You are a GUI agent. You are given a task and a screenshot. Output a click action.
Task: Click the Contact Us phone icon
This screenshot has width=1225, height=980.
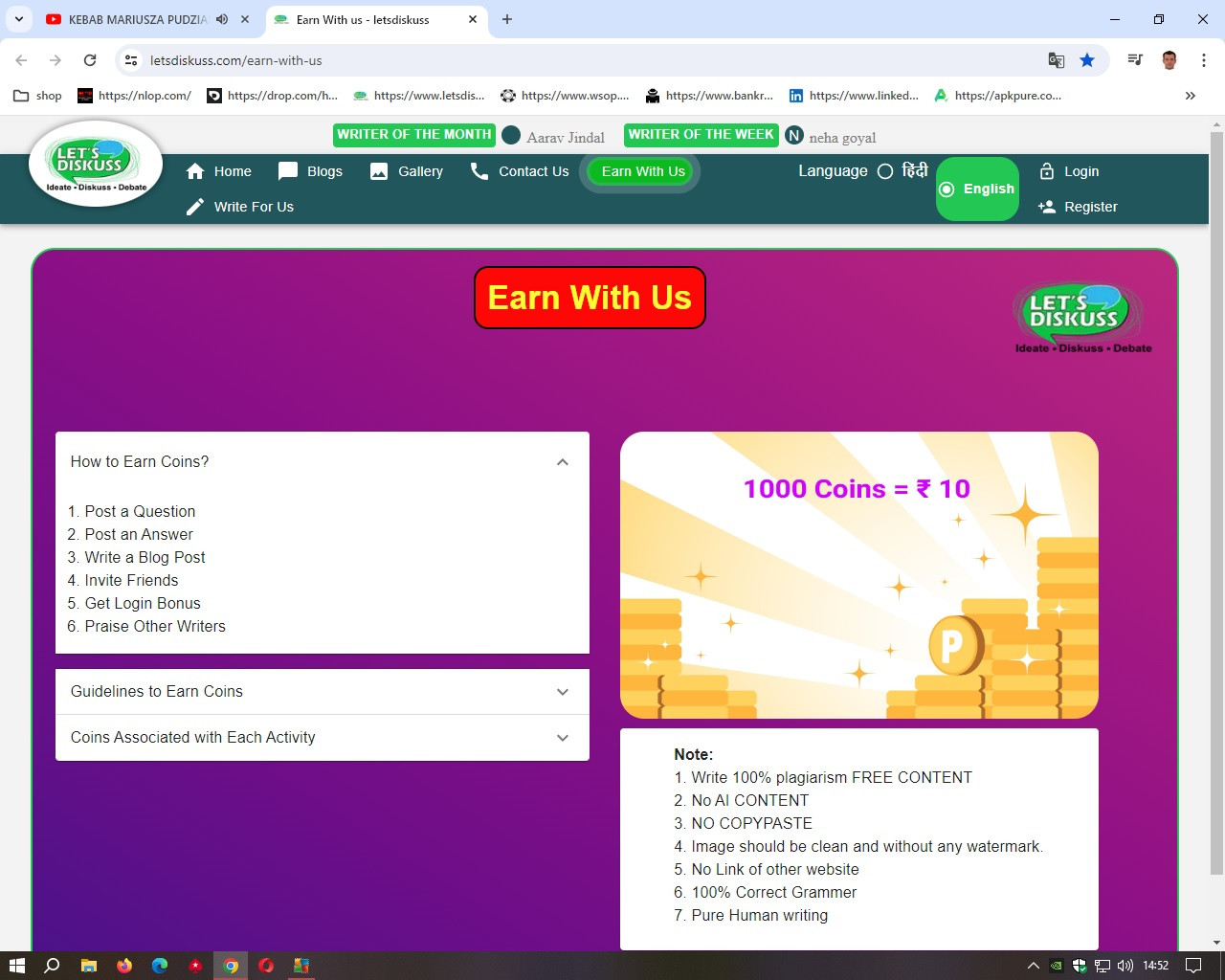tap(479, 171)
